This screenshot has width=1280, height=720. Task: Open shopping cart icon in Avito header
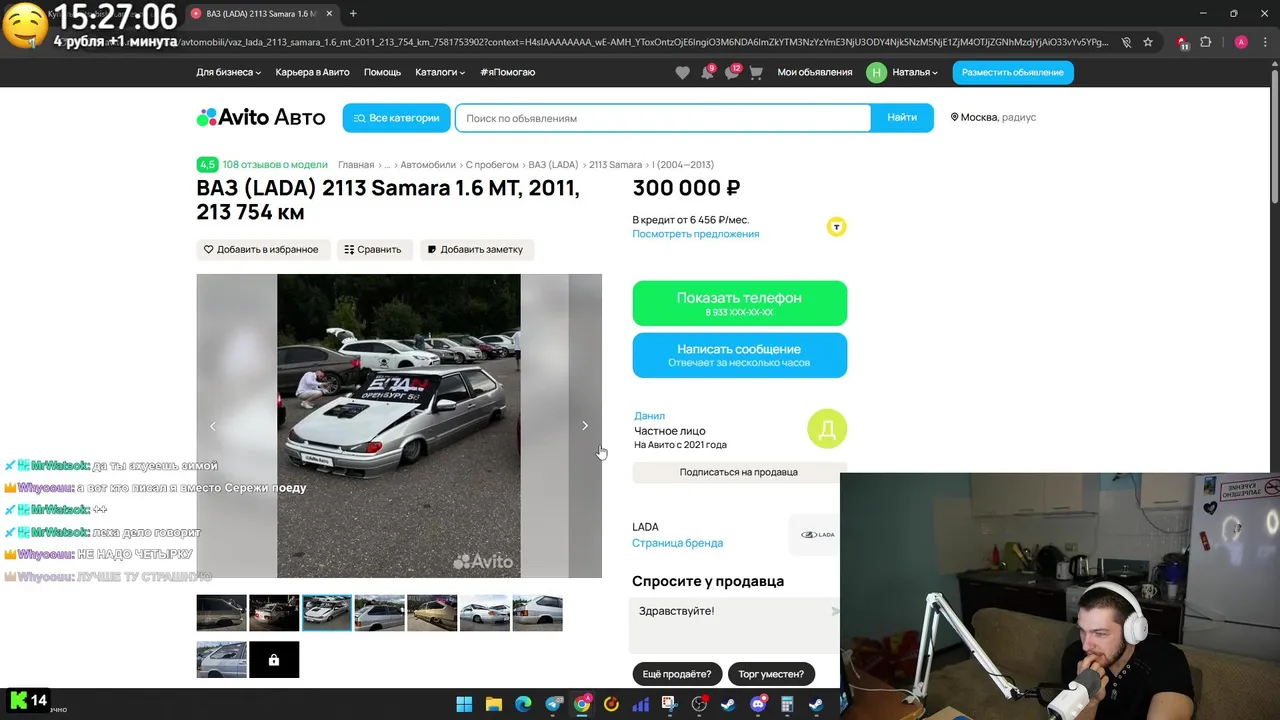(756, 72)
